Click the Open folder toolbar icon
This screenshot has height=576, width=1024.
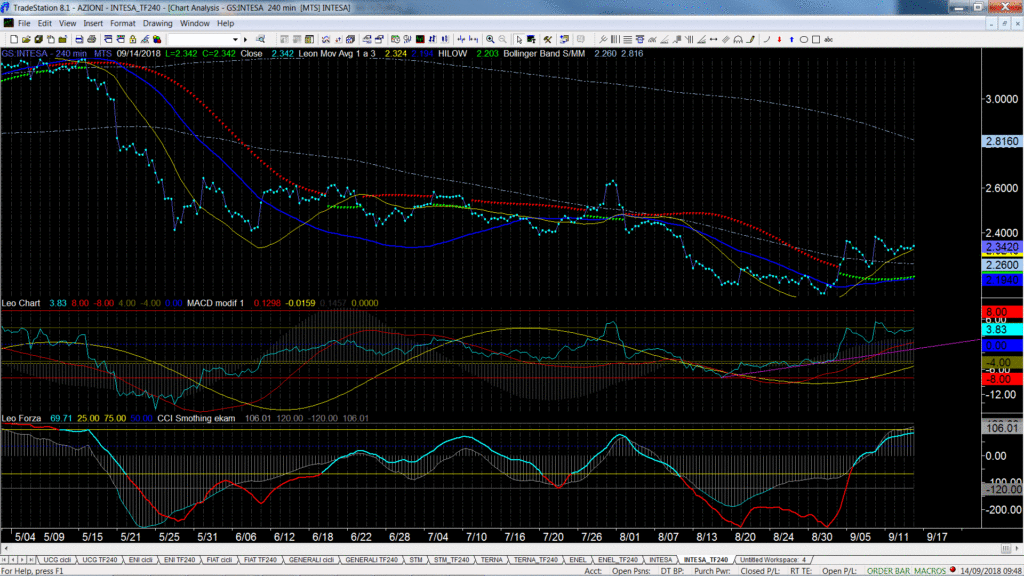(26, 40)
